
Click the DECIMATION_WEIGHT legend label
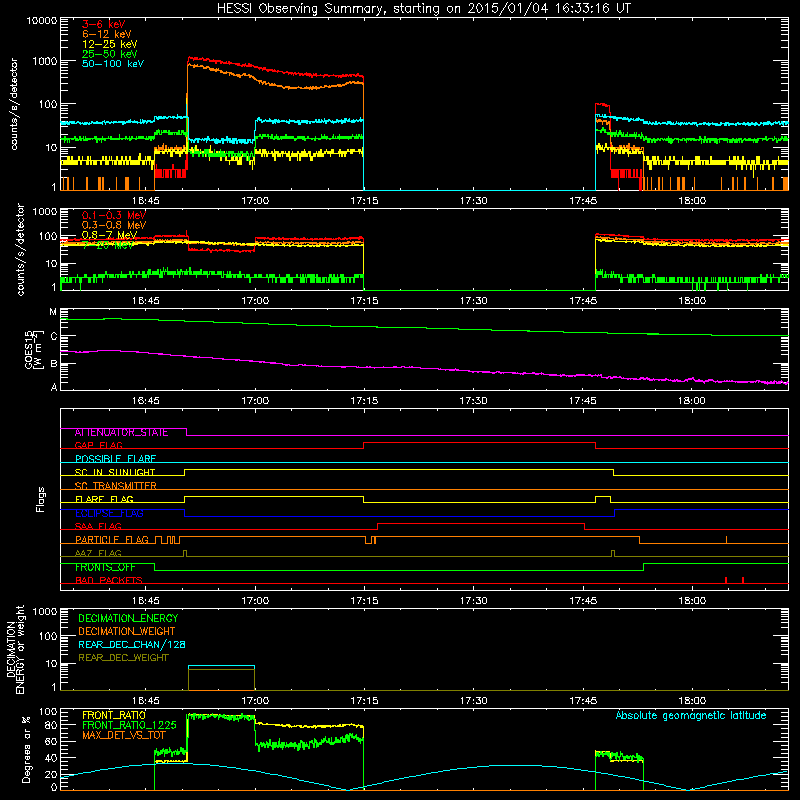(127, 631)
